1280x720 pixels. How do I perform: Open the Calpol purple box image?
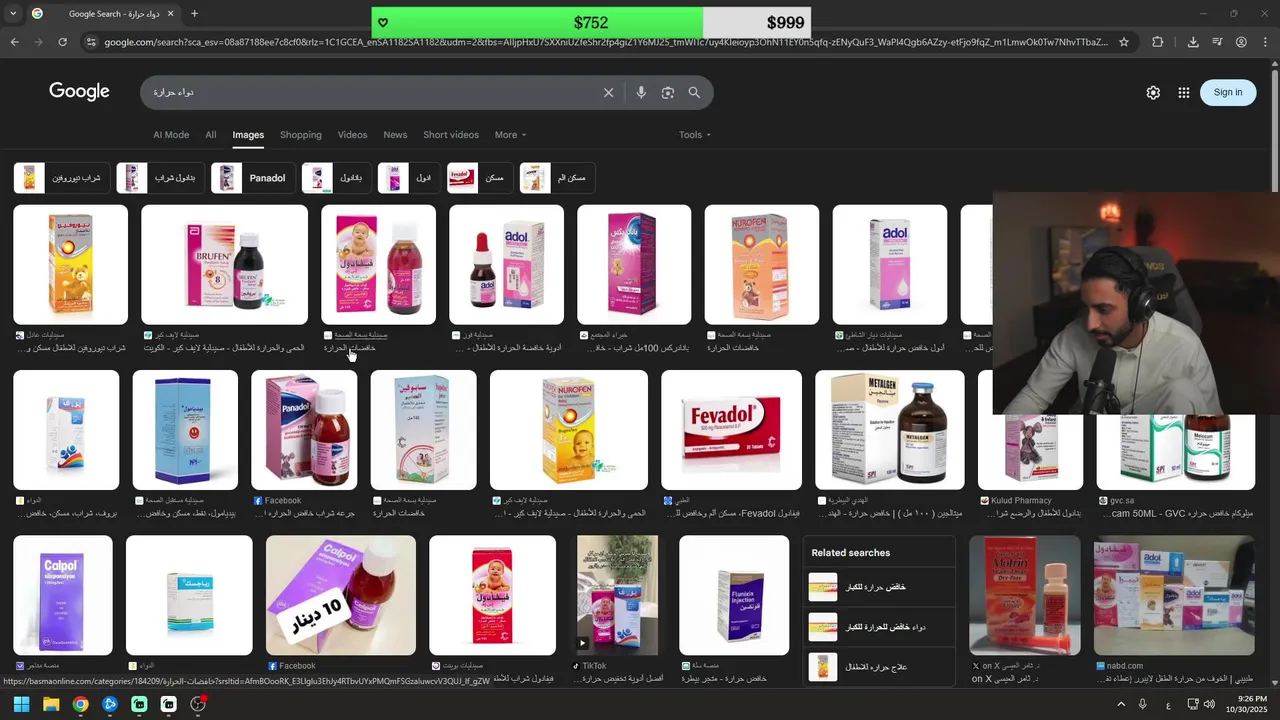point(63,595)
